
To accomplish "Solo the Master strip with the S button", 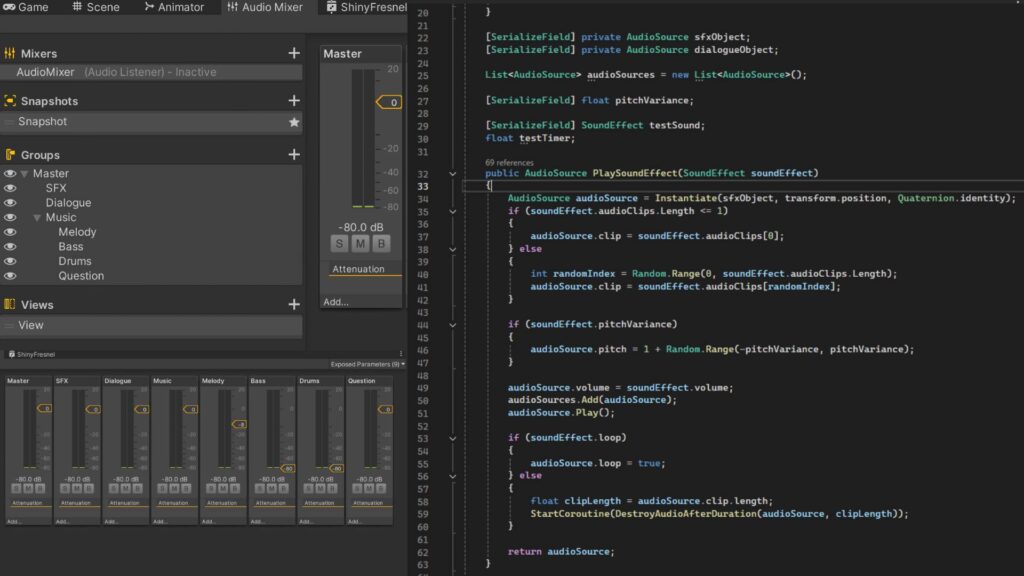I will (x=339, y=243).
